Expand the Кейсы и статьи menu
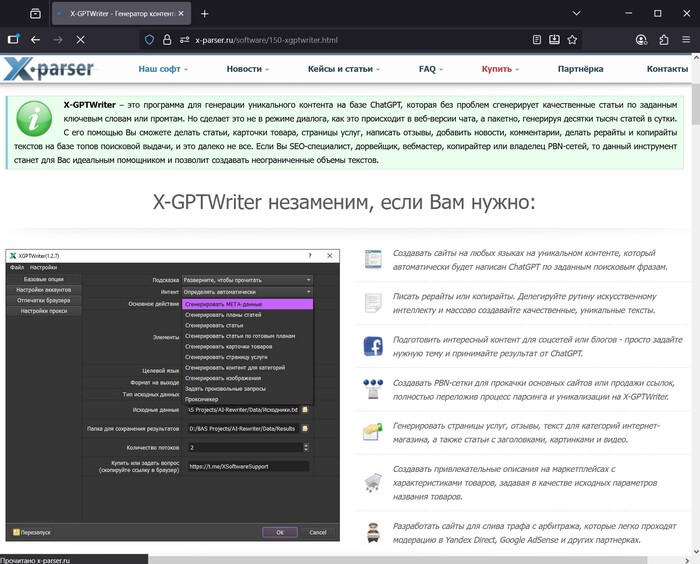The height and width of the screenshot is (564, 700). tap(344, 69)
